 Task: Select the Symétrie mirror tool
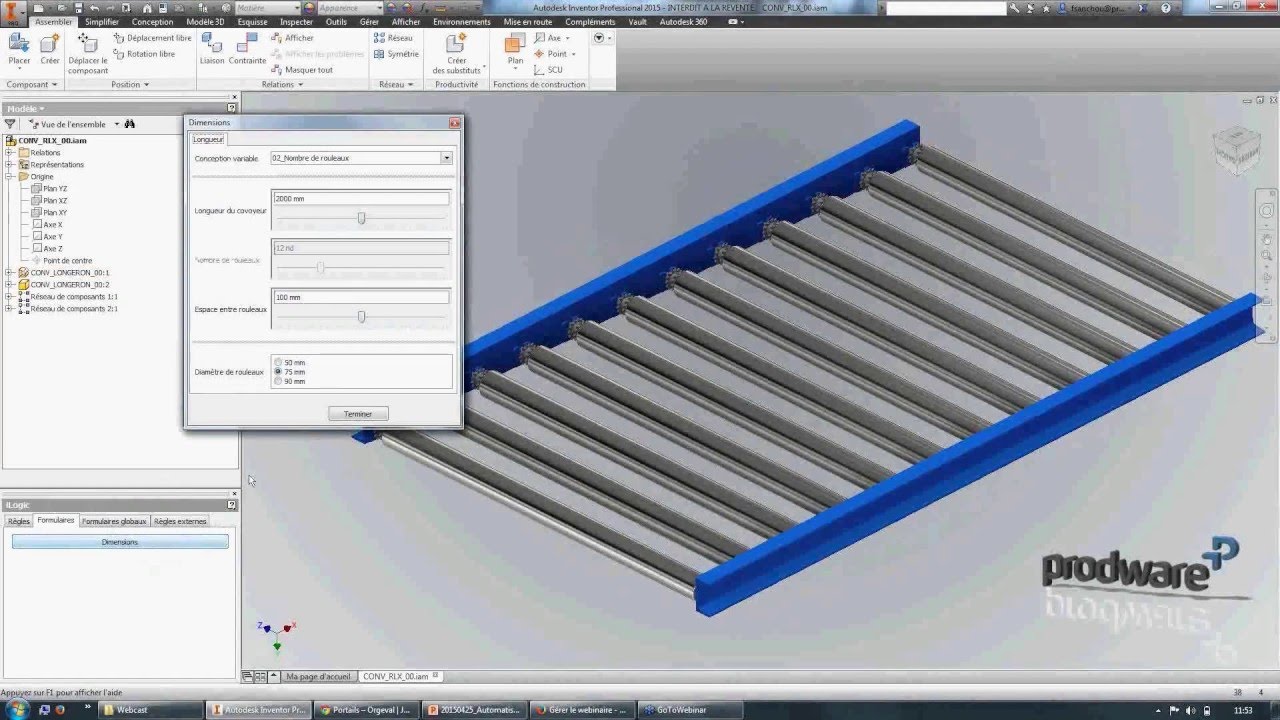pos(396,54)
